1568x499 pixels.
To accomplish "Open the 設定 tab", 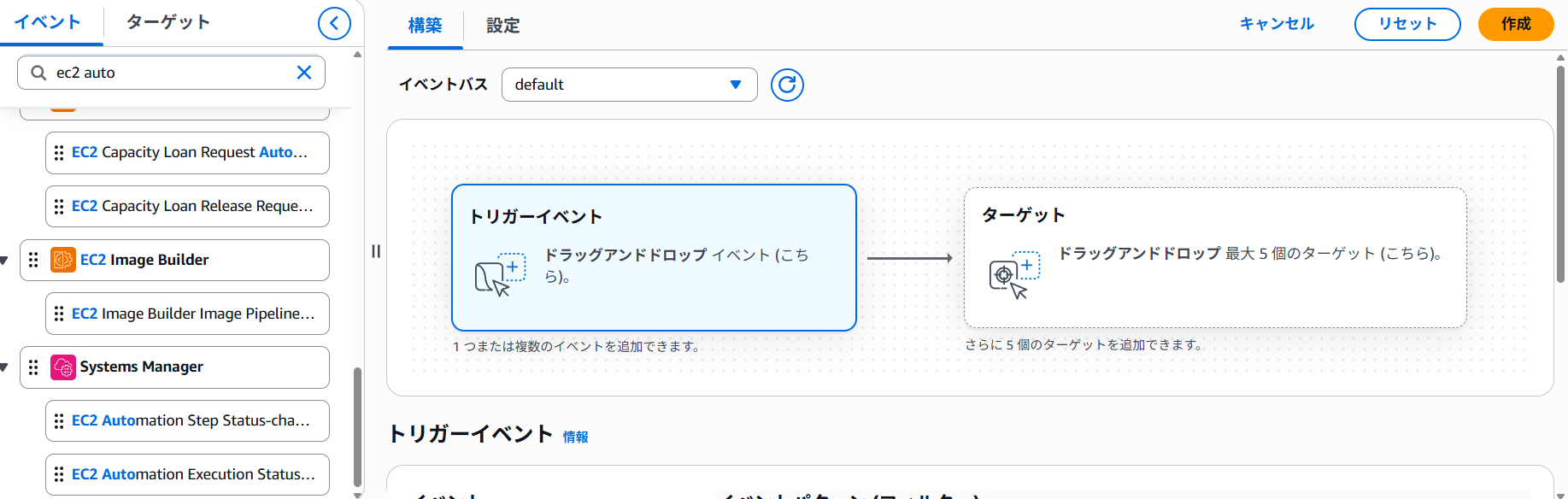I will click(x=503, y=26).
